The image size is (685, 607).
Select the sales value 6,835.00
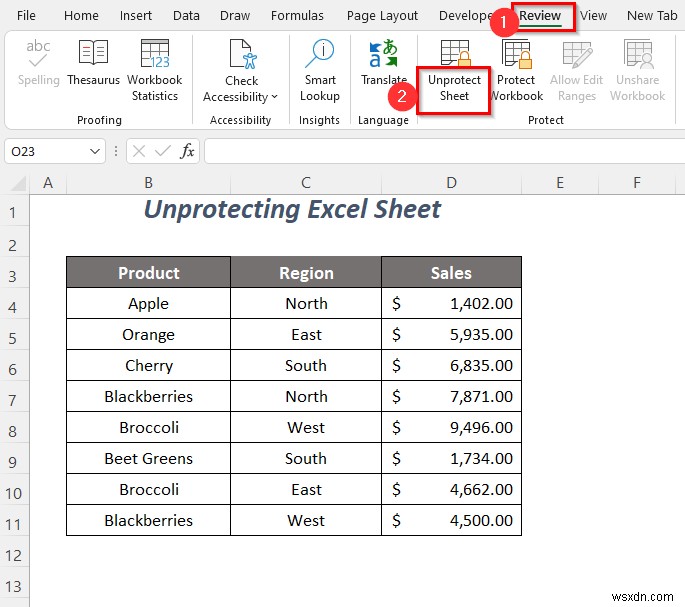[451, 365]
